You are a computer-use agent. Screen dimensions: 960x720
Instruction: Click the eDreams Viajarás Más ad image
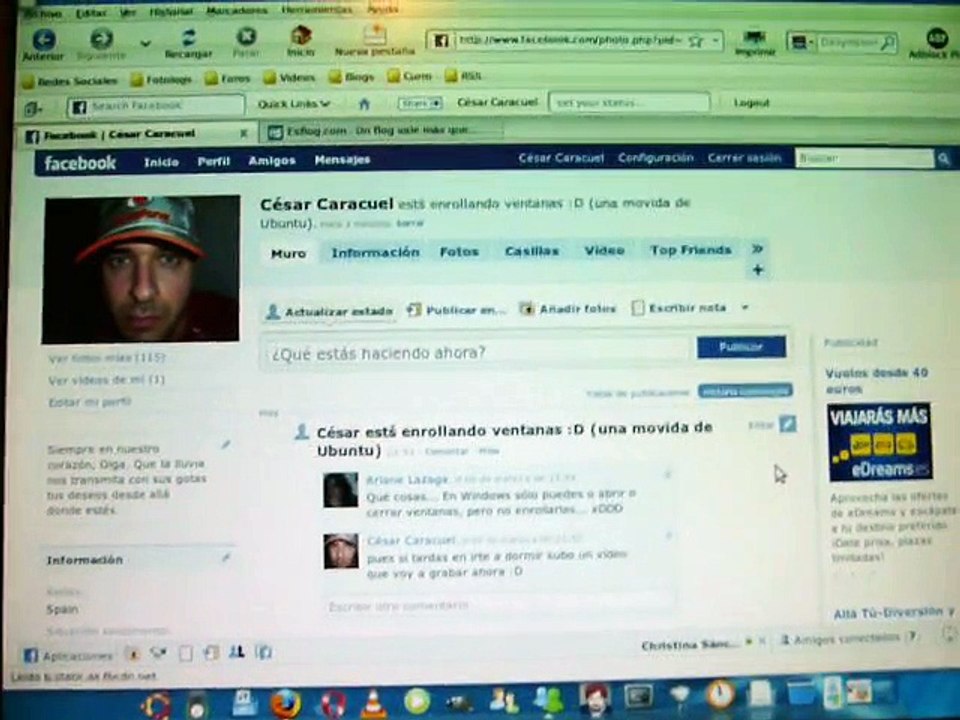[879, 442]
